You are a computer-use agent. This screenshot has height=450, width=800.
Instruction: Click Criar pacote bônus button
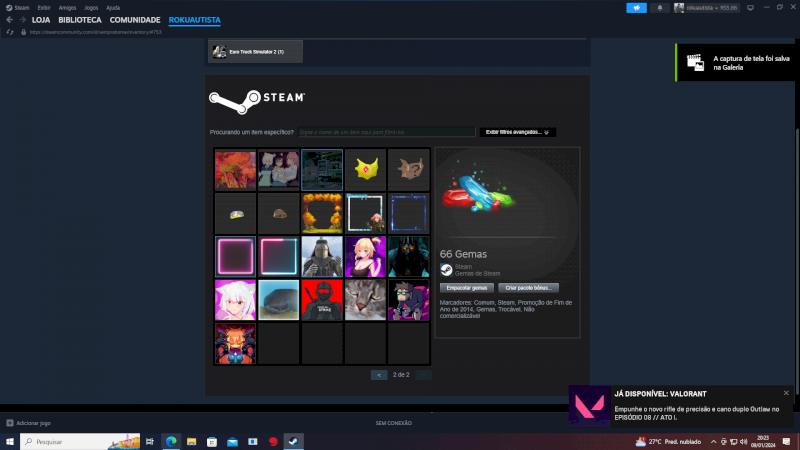tap(528, 288)
